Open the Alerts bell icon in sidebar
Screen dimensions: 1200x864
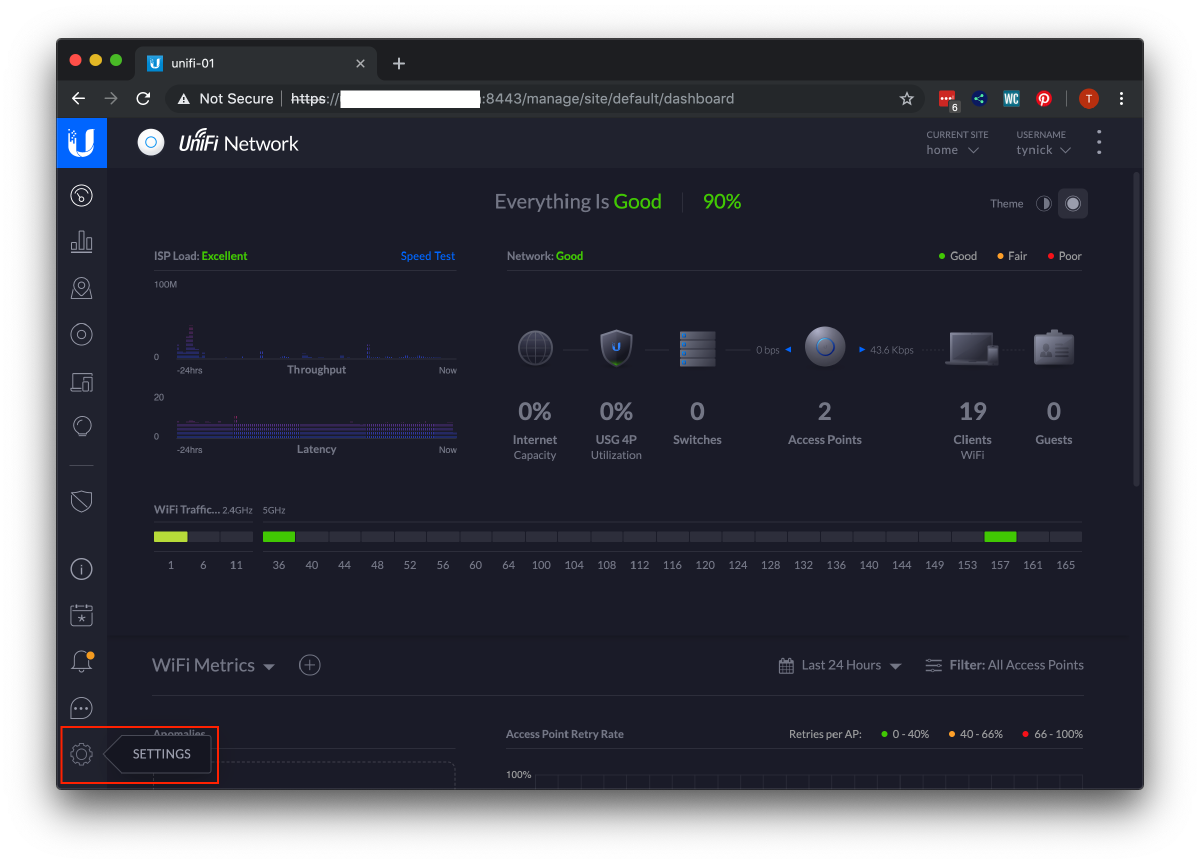tap(82, 661)
